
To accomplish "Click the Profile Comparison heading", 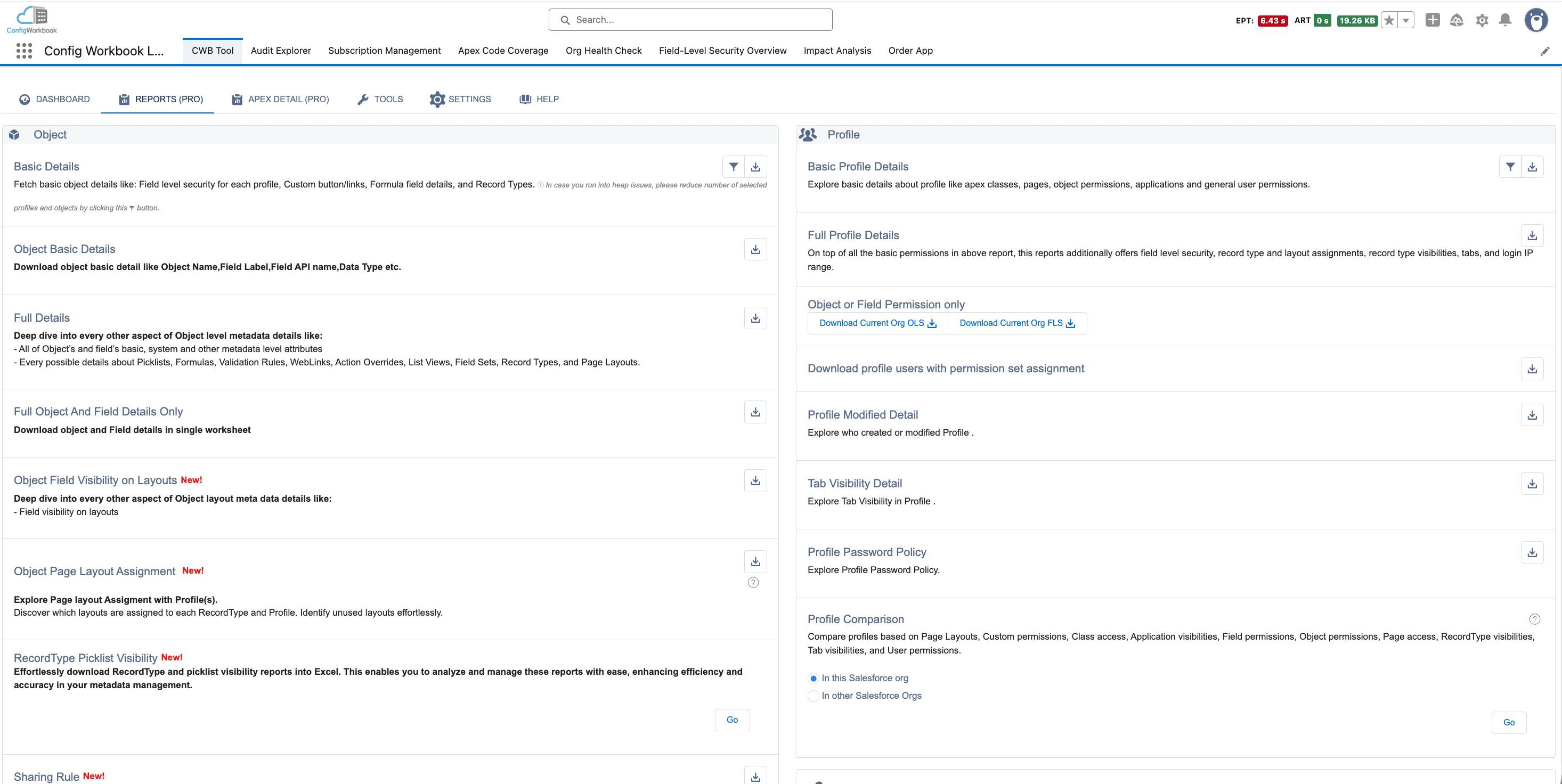I will pos(856,619).
